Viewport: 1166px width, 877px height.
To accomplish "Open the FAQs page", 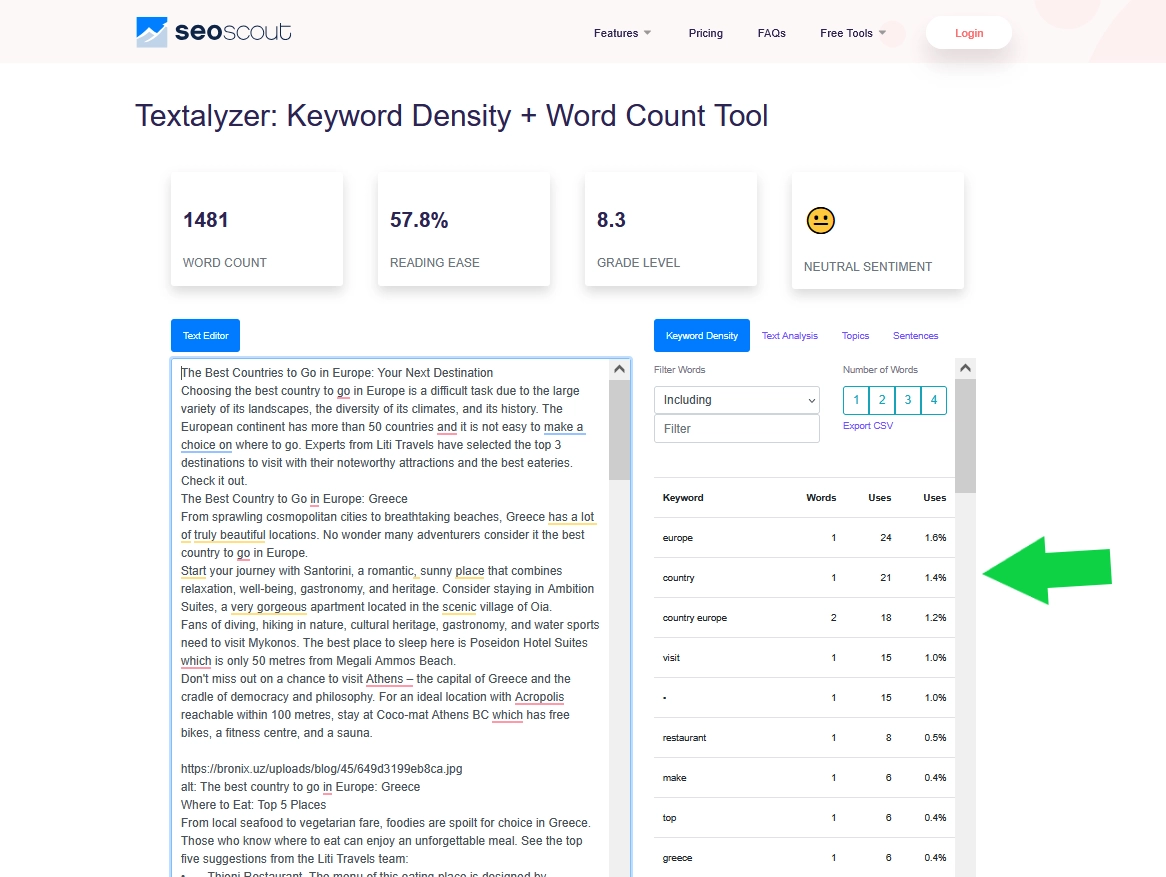I will 771,33.
